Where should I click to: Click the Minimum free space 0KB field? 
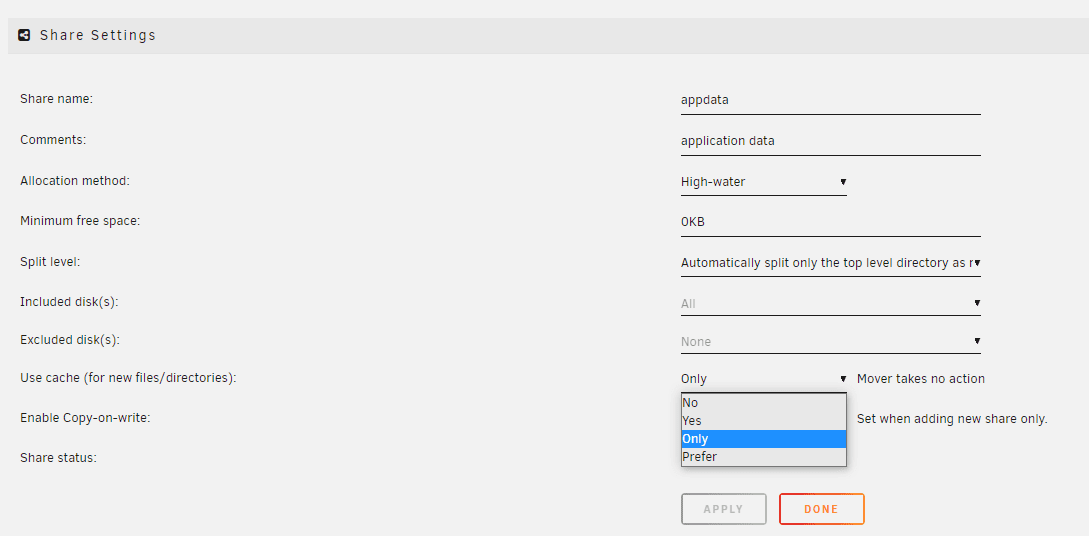pyautogui.click(x=831, y=222)
